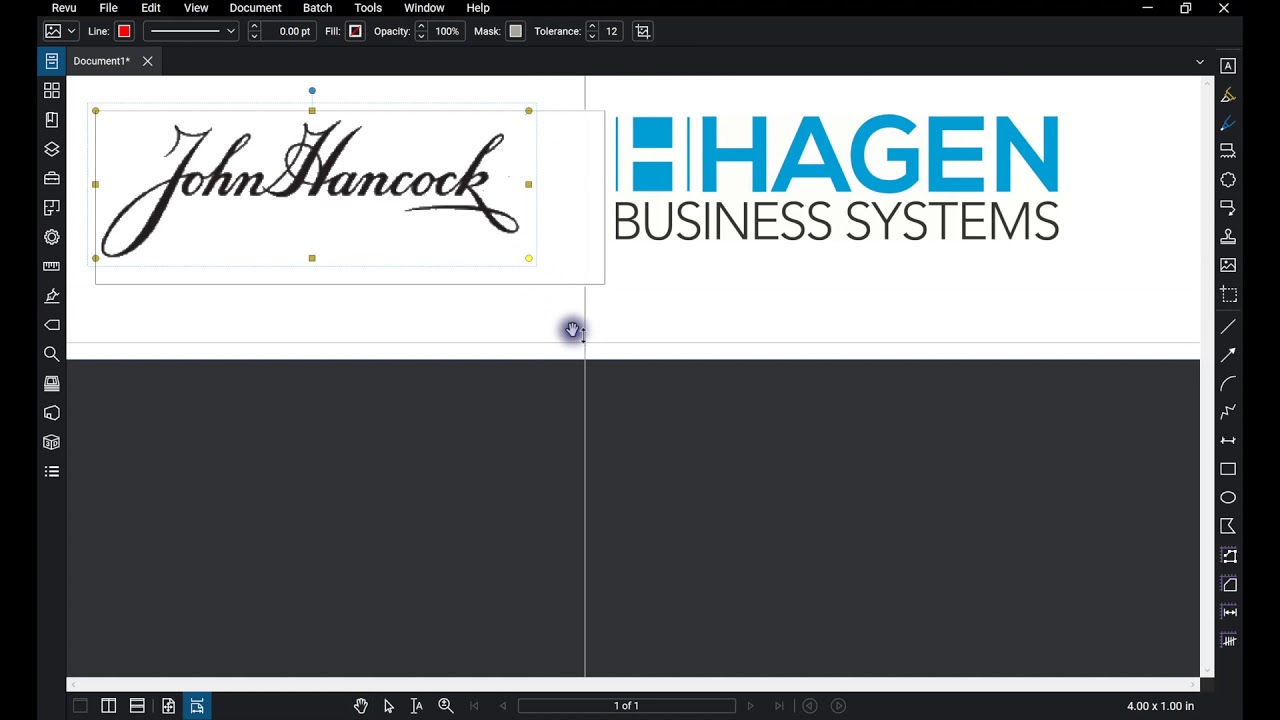This screenshot has height=720, width=1280.
Task: Activate the Zoom tool
Action: click(x=446, y=706)
